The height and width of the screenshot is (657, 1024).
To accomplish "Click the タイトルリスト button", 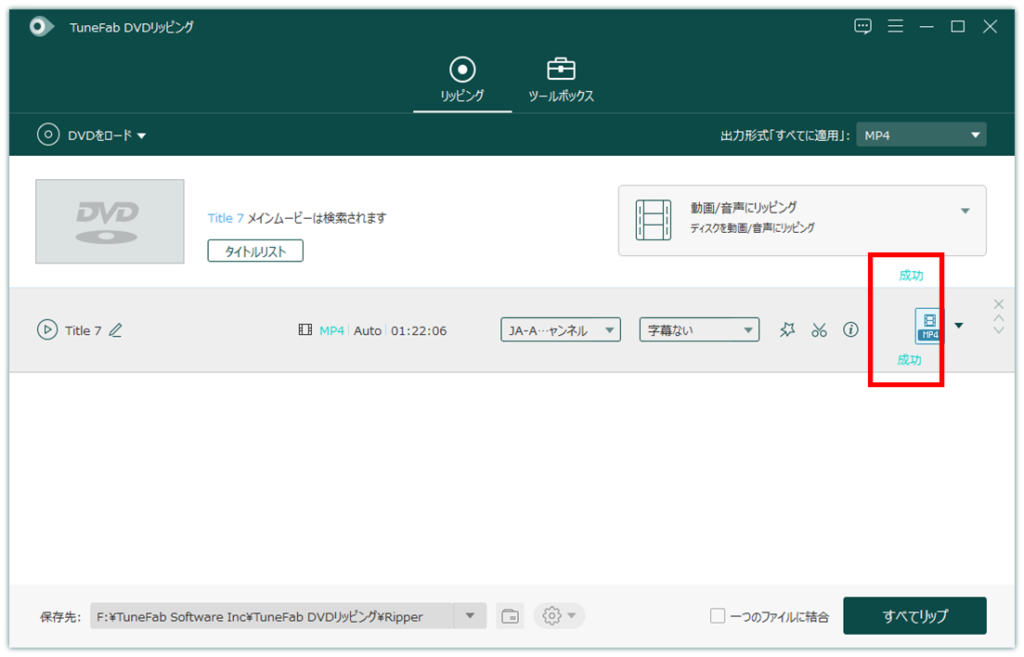I will 255,251.
